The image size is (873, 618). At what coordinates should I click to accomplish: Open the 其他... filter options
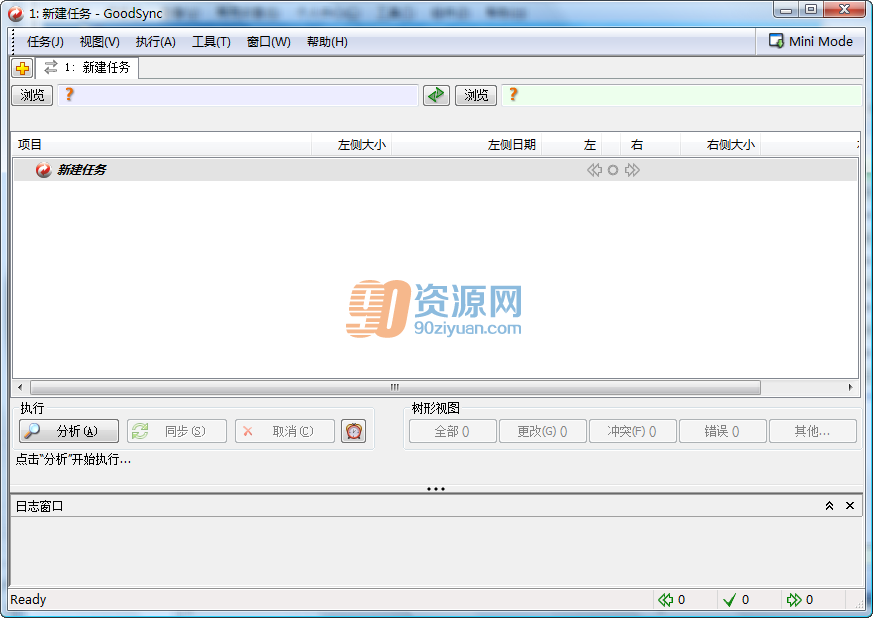812,431
